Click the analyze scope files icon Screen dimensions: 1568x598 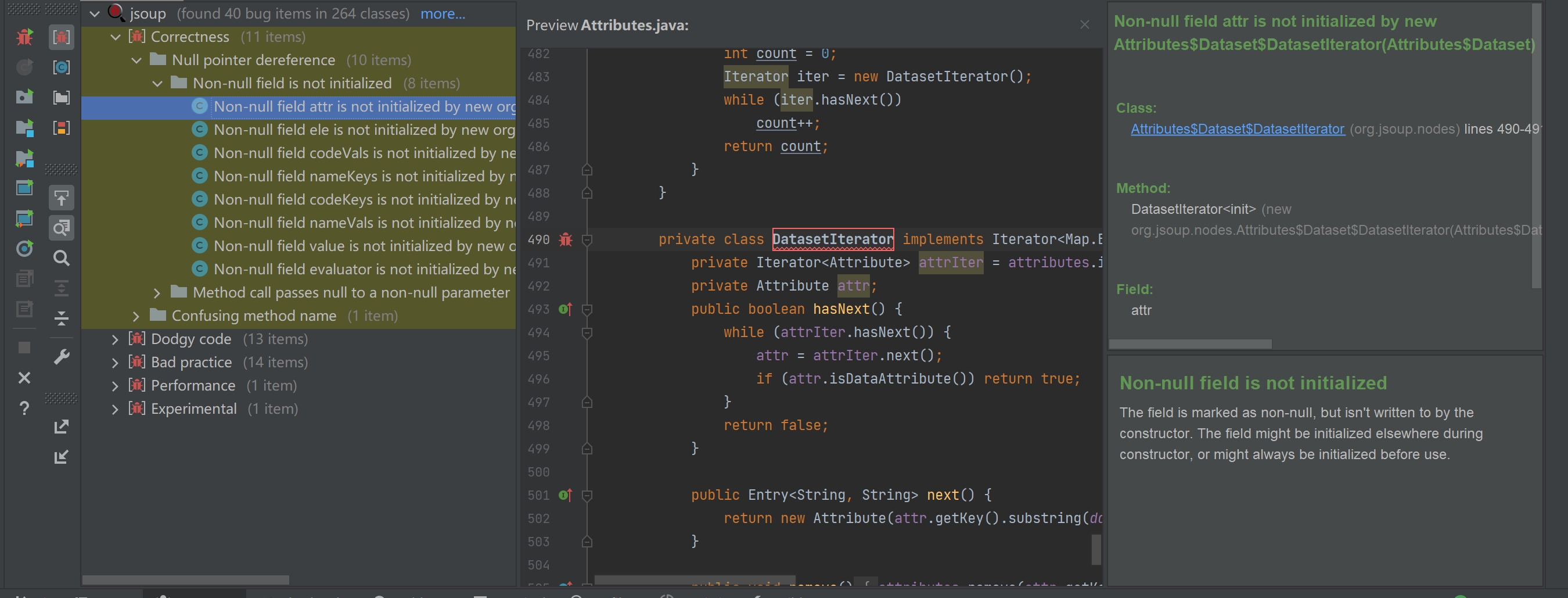24,249
